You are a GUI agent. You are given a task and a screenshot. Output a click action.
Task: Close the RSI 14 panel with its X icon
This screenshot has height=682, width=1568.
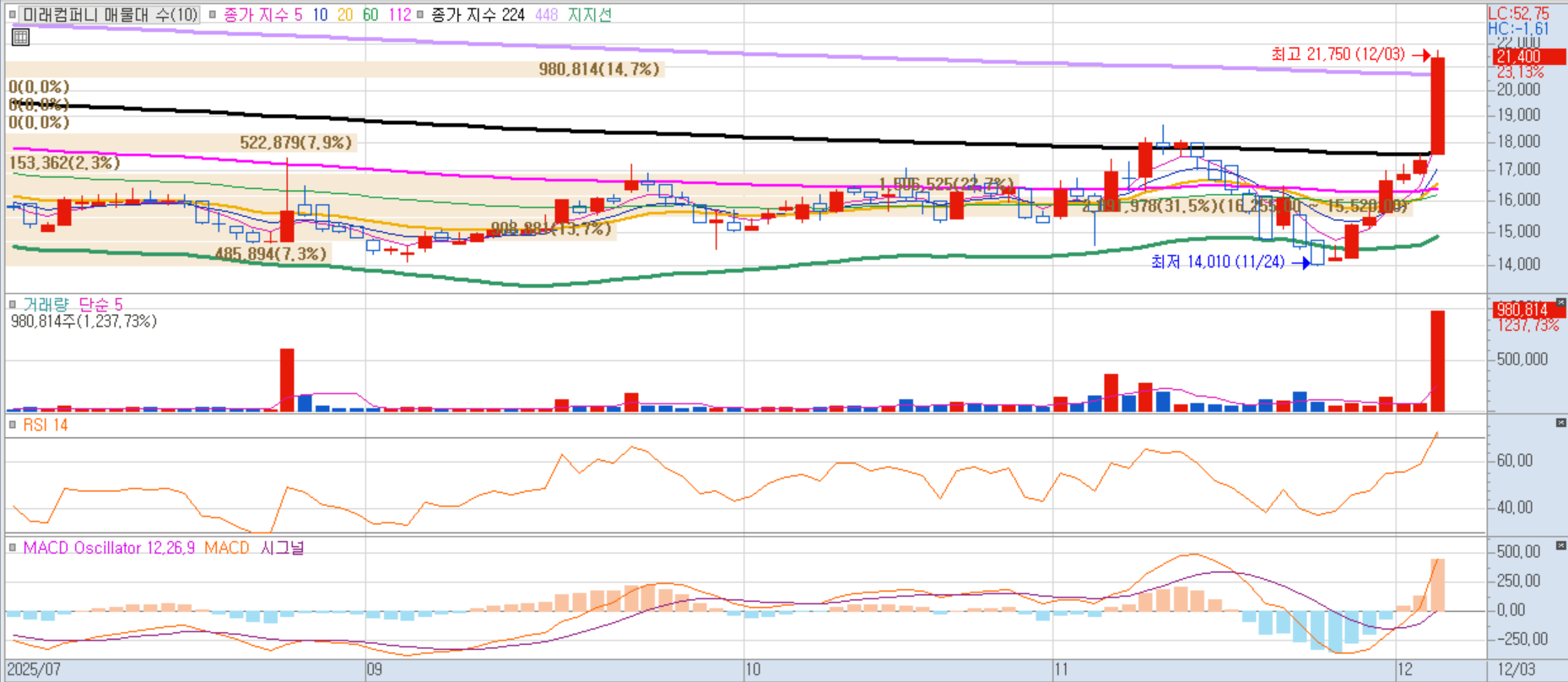[x=1560, y=422]
